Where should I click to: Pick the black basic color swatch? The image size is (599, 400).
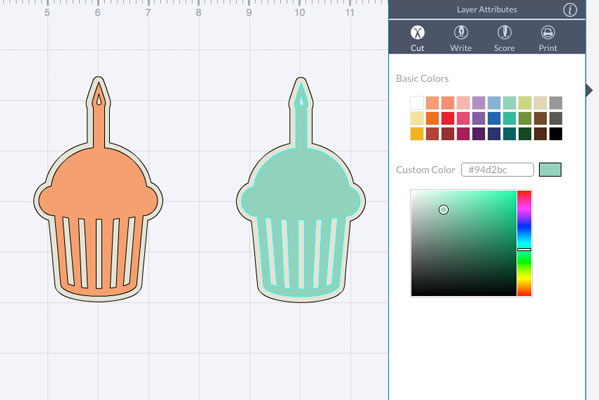click(x=556, y=134)
